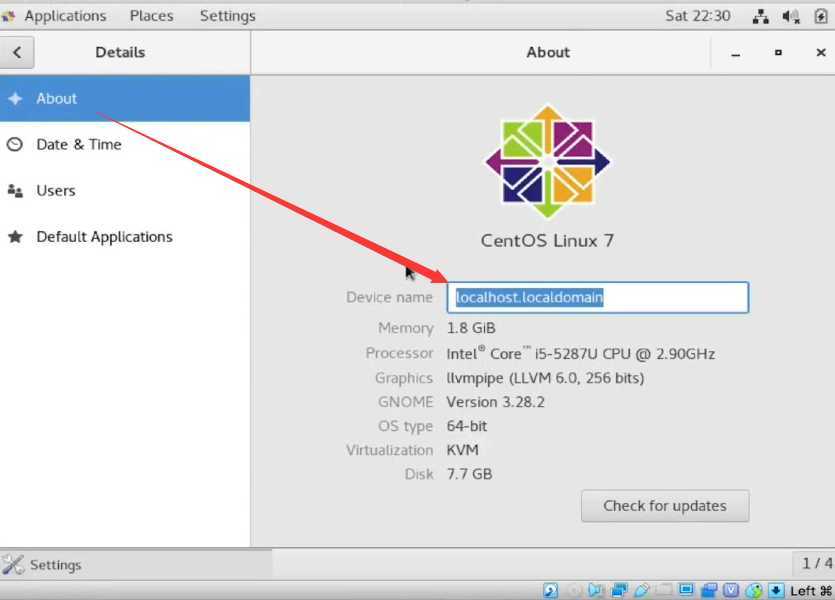This screenshot has height=600, width=835.
Task: Click the Left ⌘ host key label
Action: click(x=811, y=591)
